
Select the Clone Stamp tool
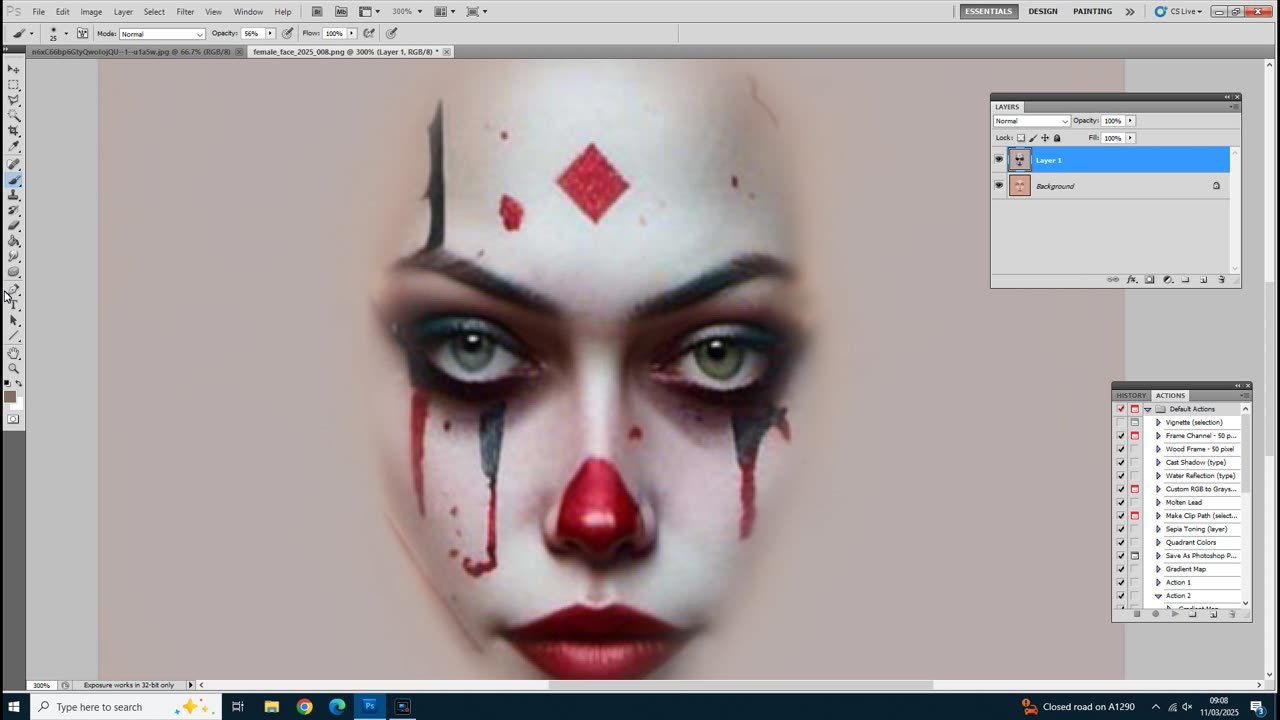(x=14, y=195)
